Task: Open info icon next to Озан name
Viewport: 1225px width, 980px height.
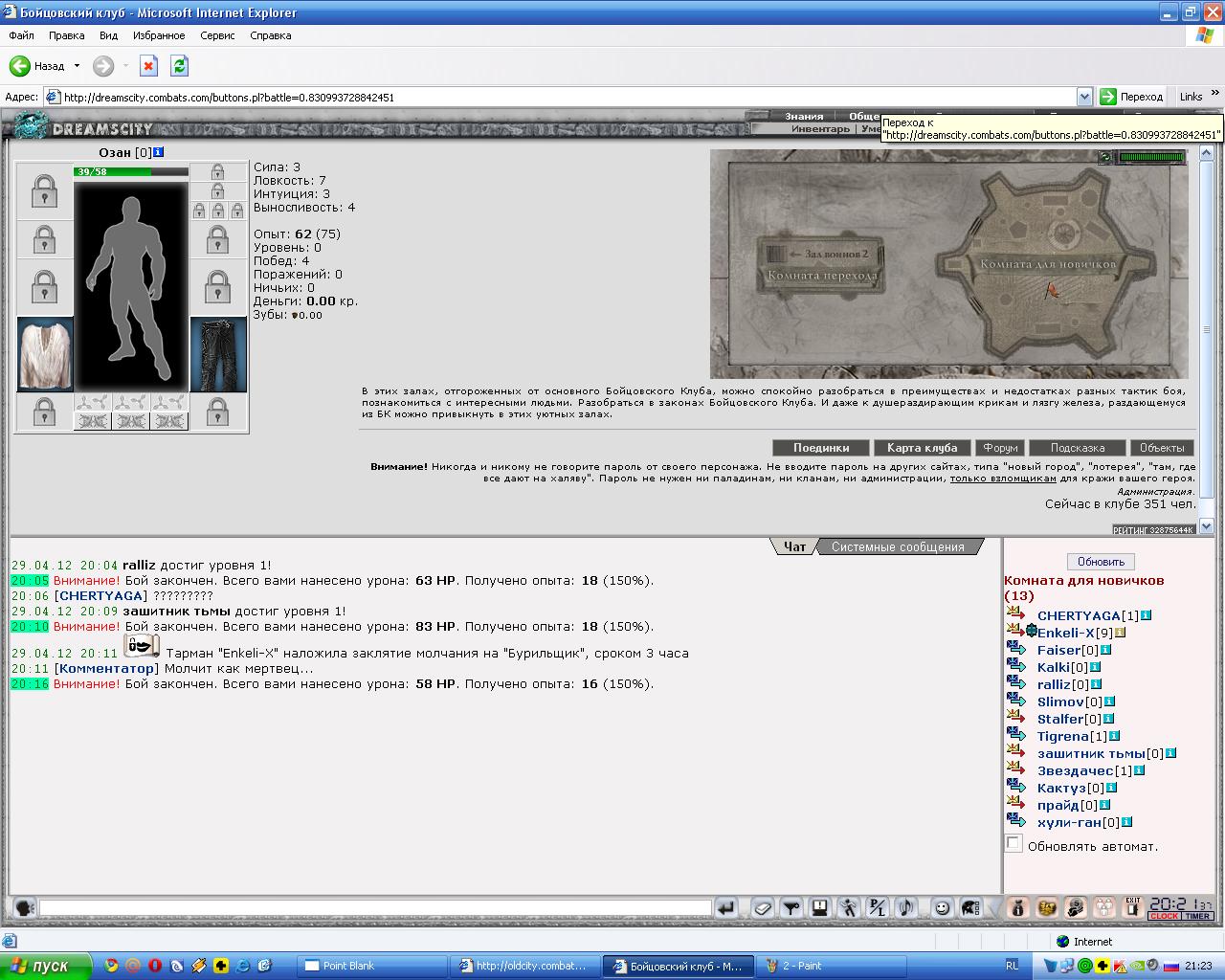Action: point(159,152)
